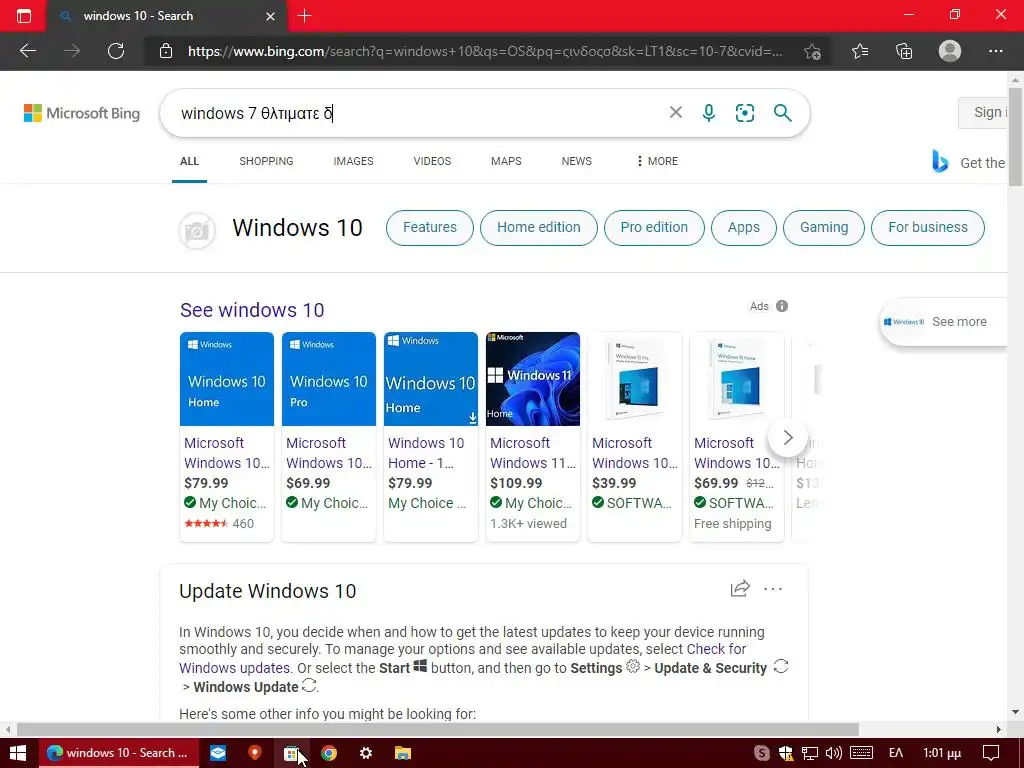This screenshot has height=768, width=1024.
Task: Open the volume control in tray
Action: click(833, 753)
